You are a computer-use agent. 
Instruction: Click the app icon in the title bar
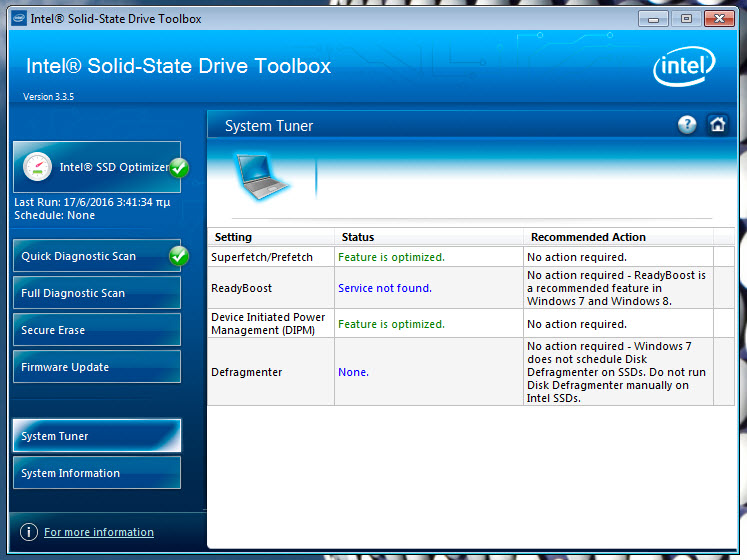tap(19, 19)
